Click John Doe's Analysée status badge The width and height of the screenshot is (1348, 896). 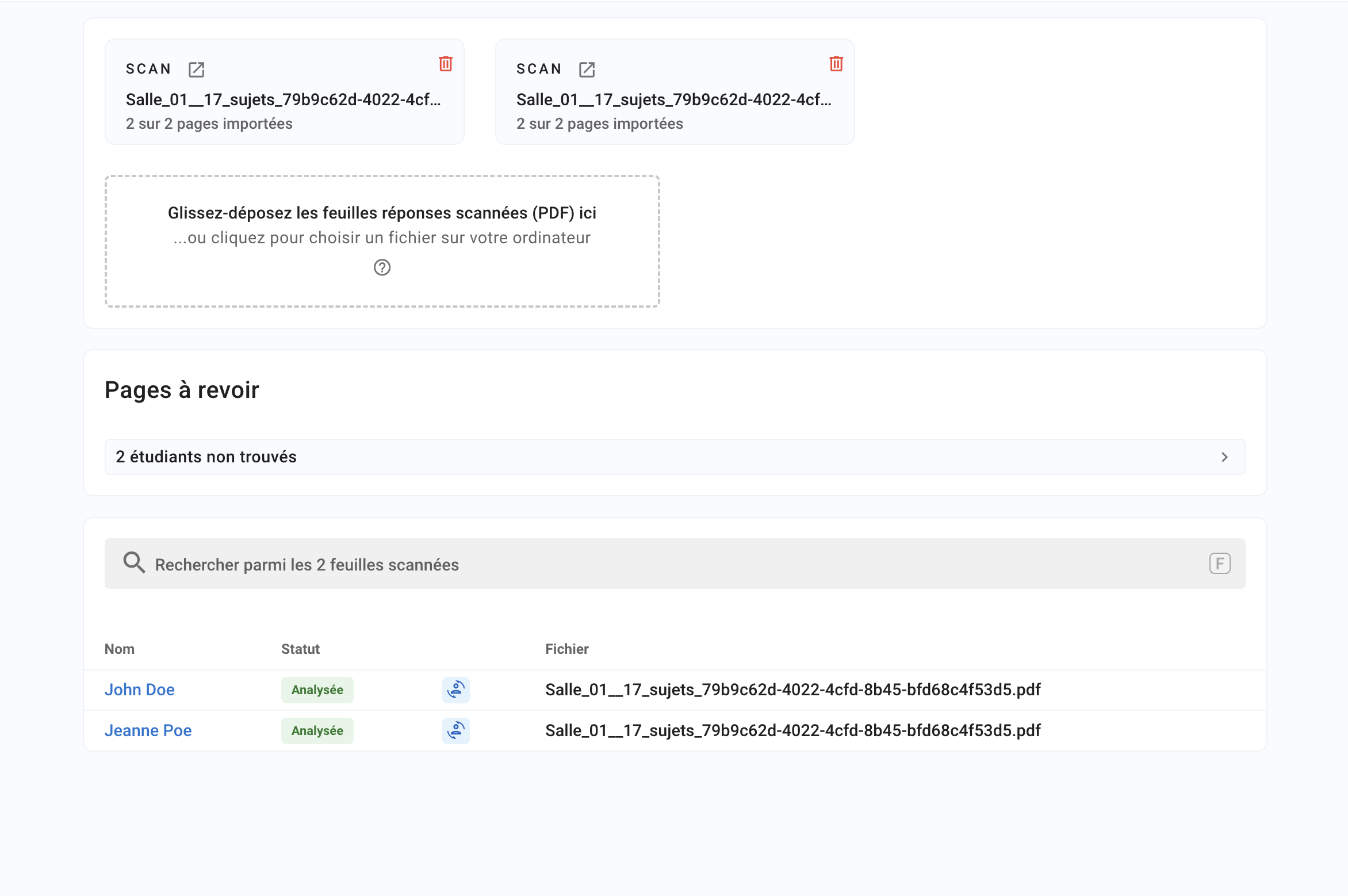pyautogui.click(x=317, y=690)
